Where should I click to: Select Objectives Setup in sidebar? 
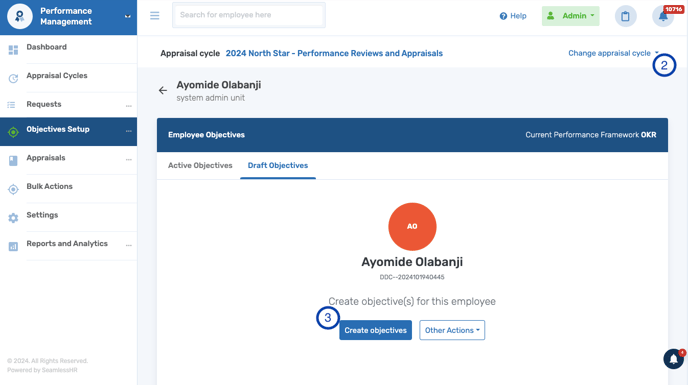[58, 129]
